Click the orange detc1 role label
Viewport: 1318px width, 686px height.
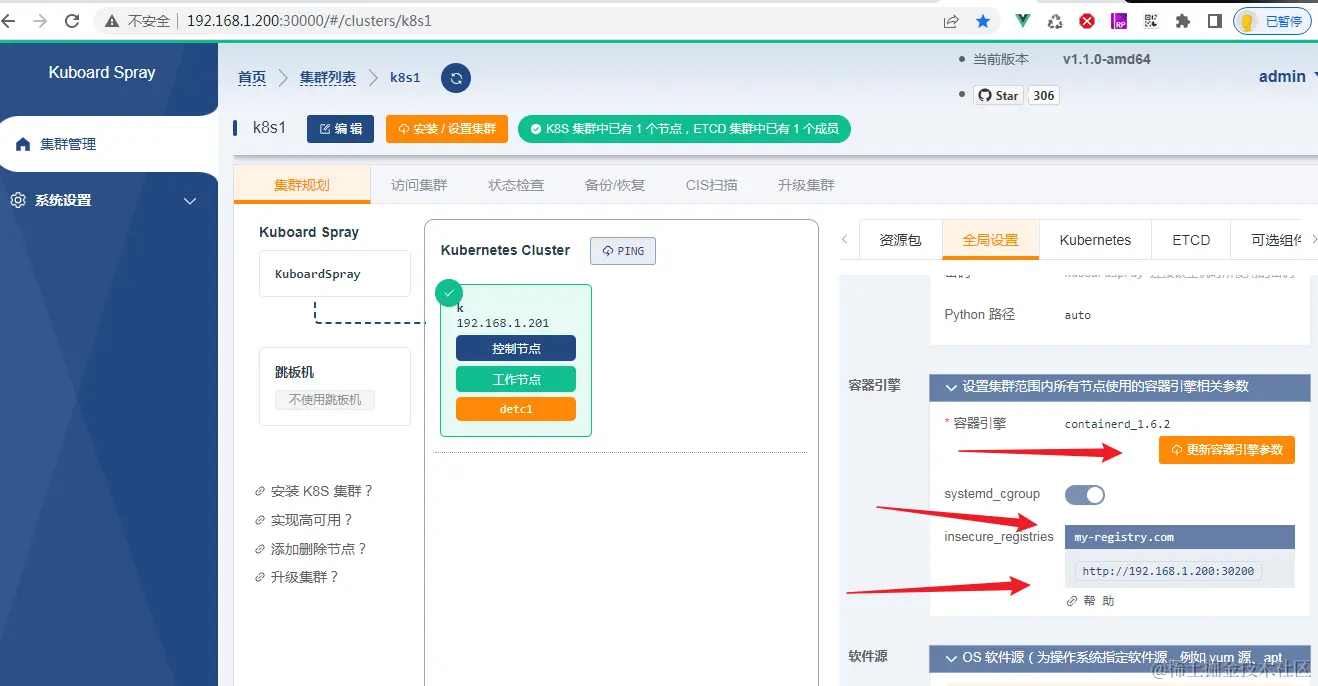coord(516,409)
